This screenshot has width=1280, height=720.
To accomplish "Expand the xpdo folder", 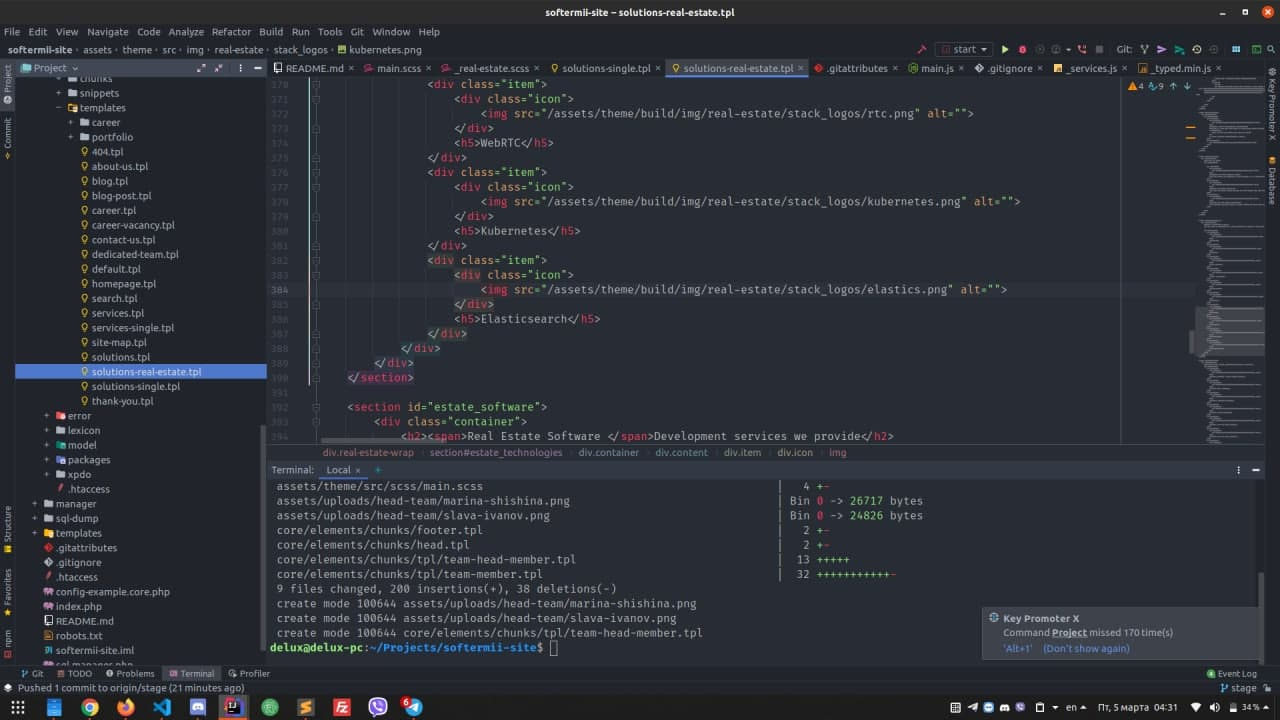I will tap(47, 474).
